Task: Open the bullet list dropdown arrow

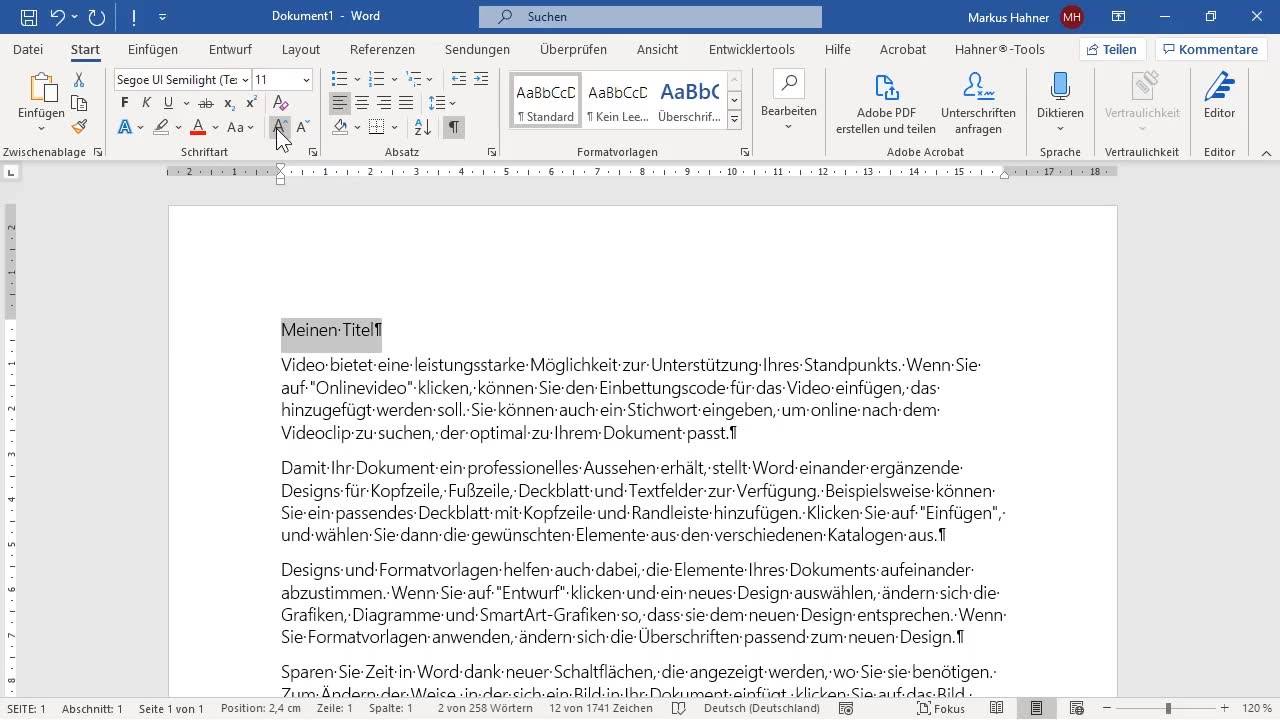Action: click(357, 79)
